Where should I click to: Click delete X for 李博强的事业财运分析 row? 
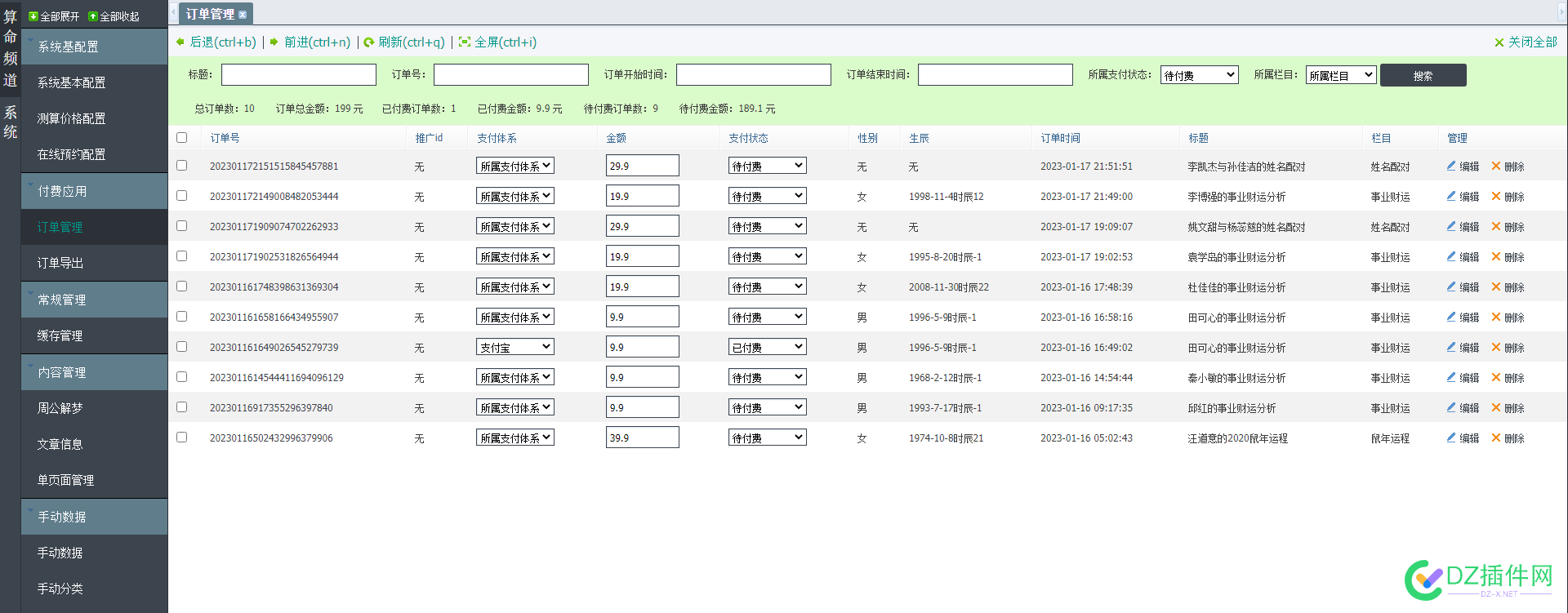[x=1496, y=196]
